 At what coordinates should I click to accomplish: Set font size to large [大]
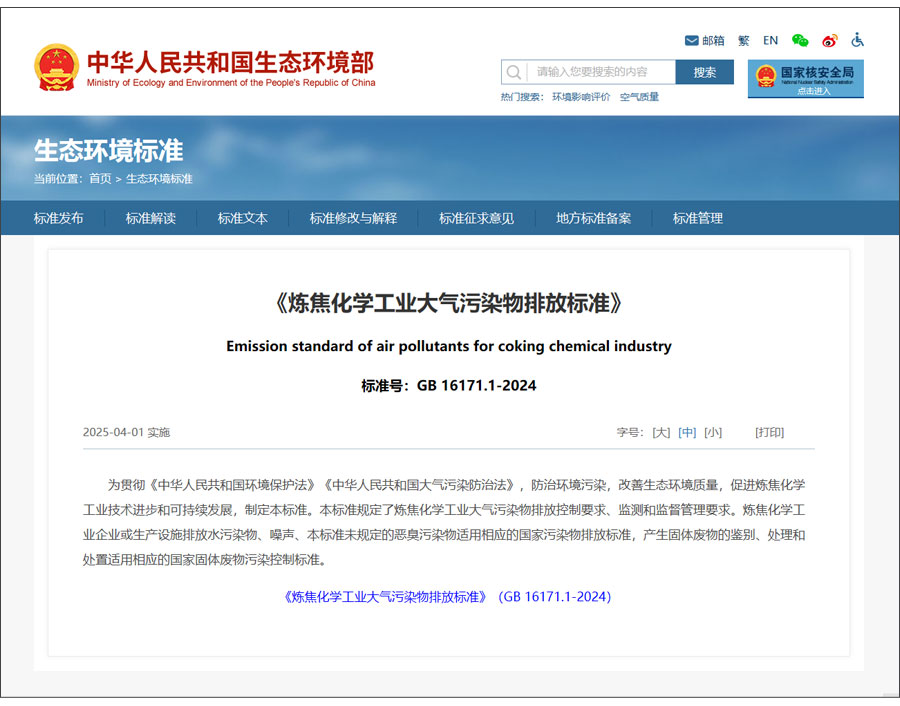point(661,433)
